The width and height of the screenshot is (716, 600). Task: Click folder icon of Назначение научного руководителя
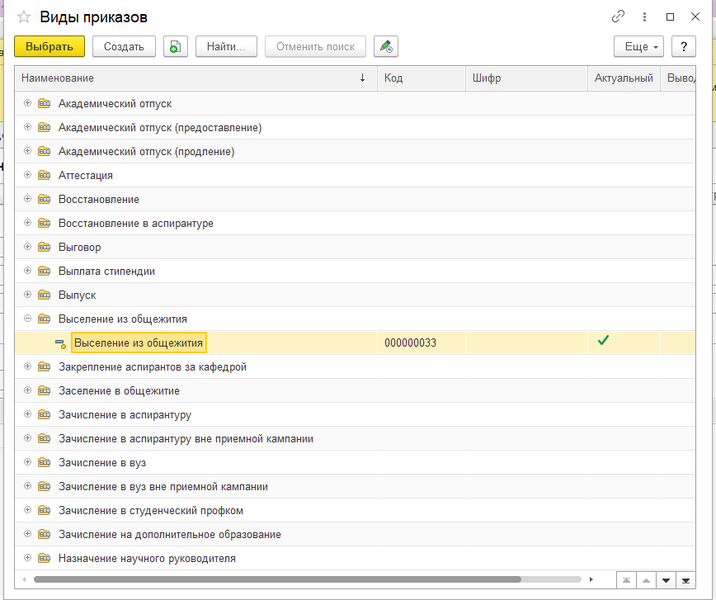click(x=44, y=558)
